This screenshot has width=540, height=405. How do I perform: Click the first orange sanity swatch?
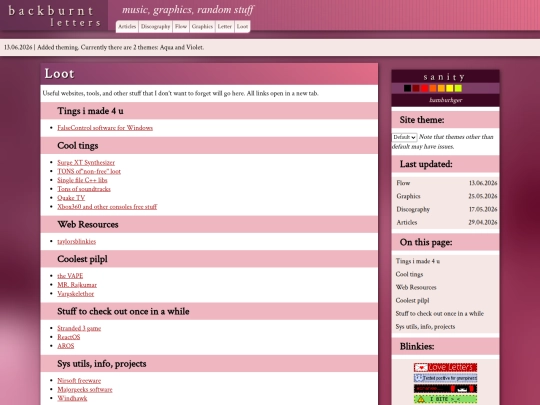433,89
